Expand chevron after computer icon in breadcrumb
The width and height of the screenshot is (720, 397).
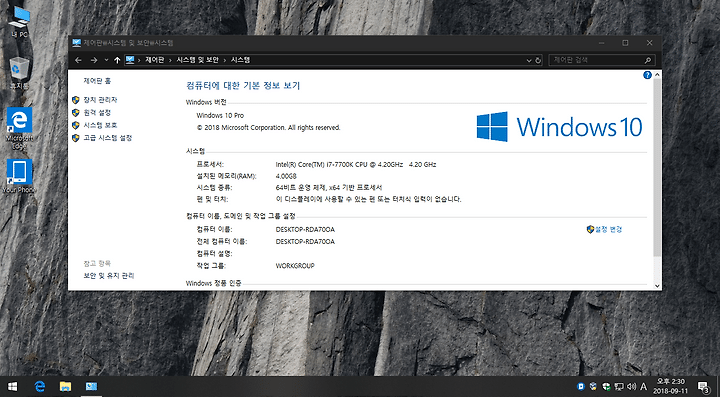click(x=139, y=60)
